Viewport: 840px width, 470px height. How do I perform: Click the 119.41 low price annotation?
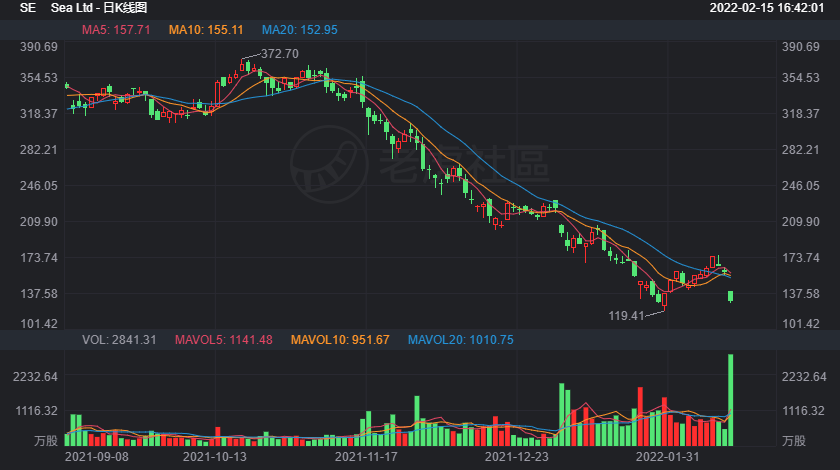(x=626, y=316)
